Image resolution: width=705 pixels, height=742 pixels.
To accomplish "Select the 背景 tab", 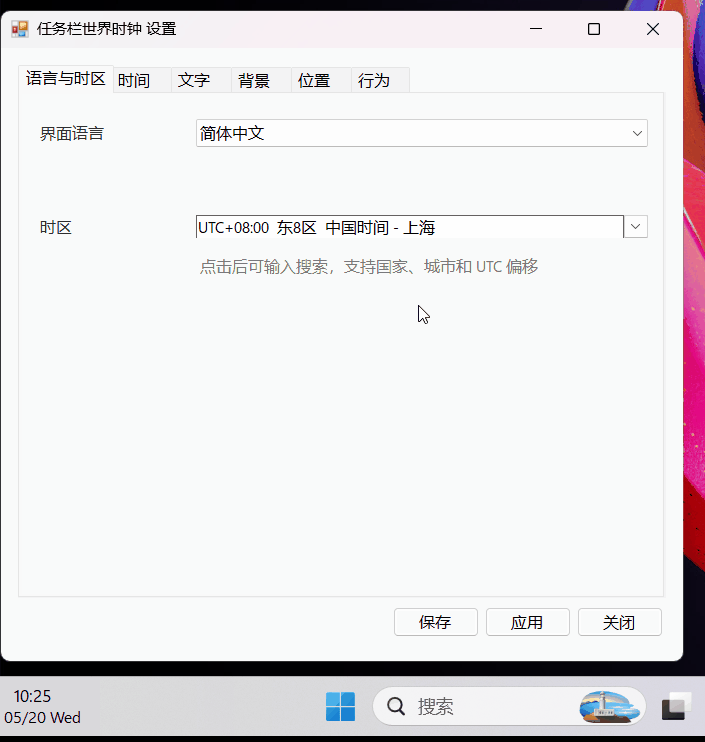I will point(261,80).
